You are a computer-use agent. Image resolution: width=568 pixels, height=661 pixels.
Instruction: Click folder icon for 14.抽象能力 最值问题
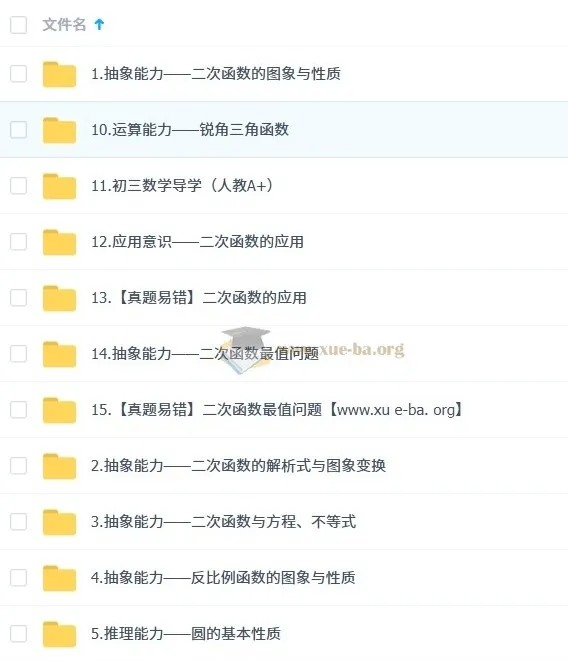(59, 354)
